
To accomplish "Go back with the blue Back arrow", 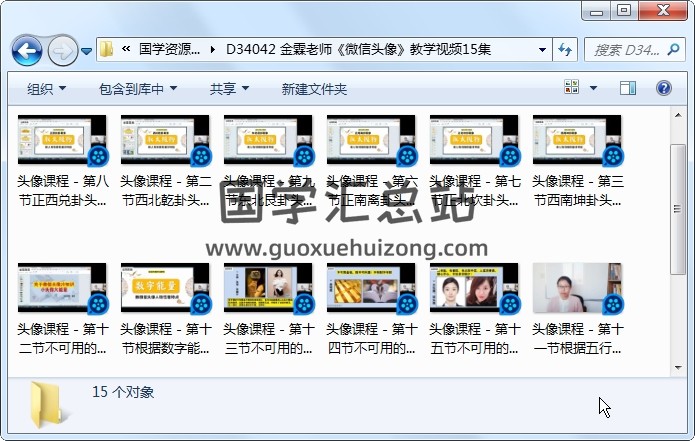I will 27,51.
